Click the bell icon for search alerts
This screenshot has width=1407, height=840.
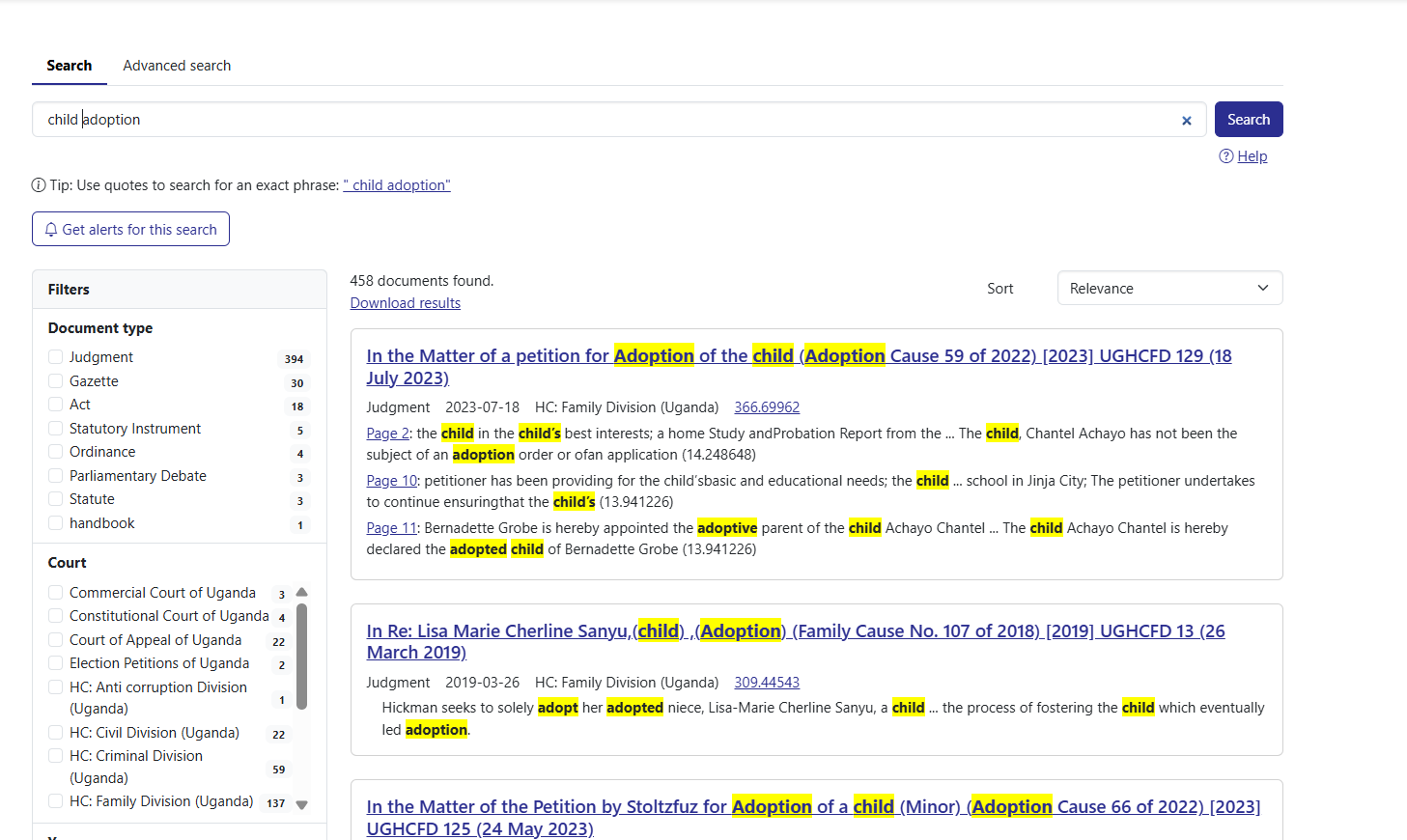point(51,230)
